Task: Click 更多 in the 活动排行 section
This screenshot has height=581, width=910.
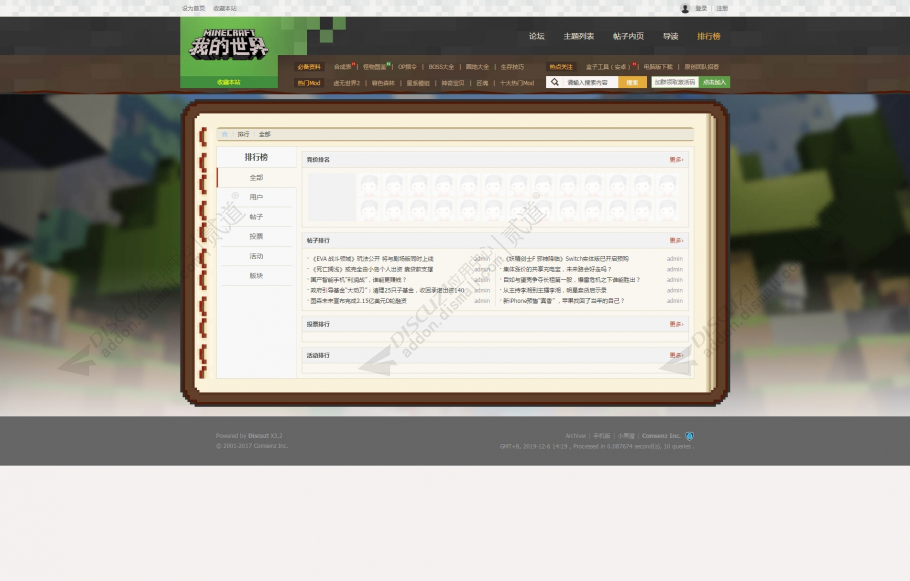Action: [x=676, y=355]
